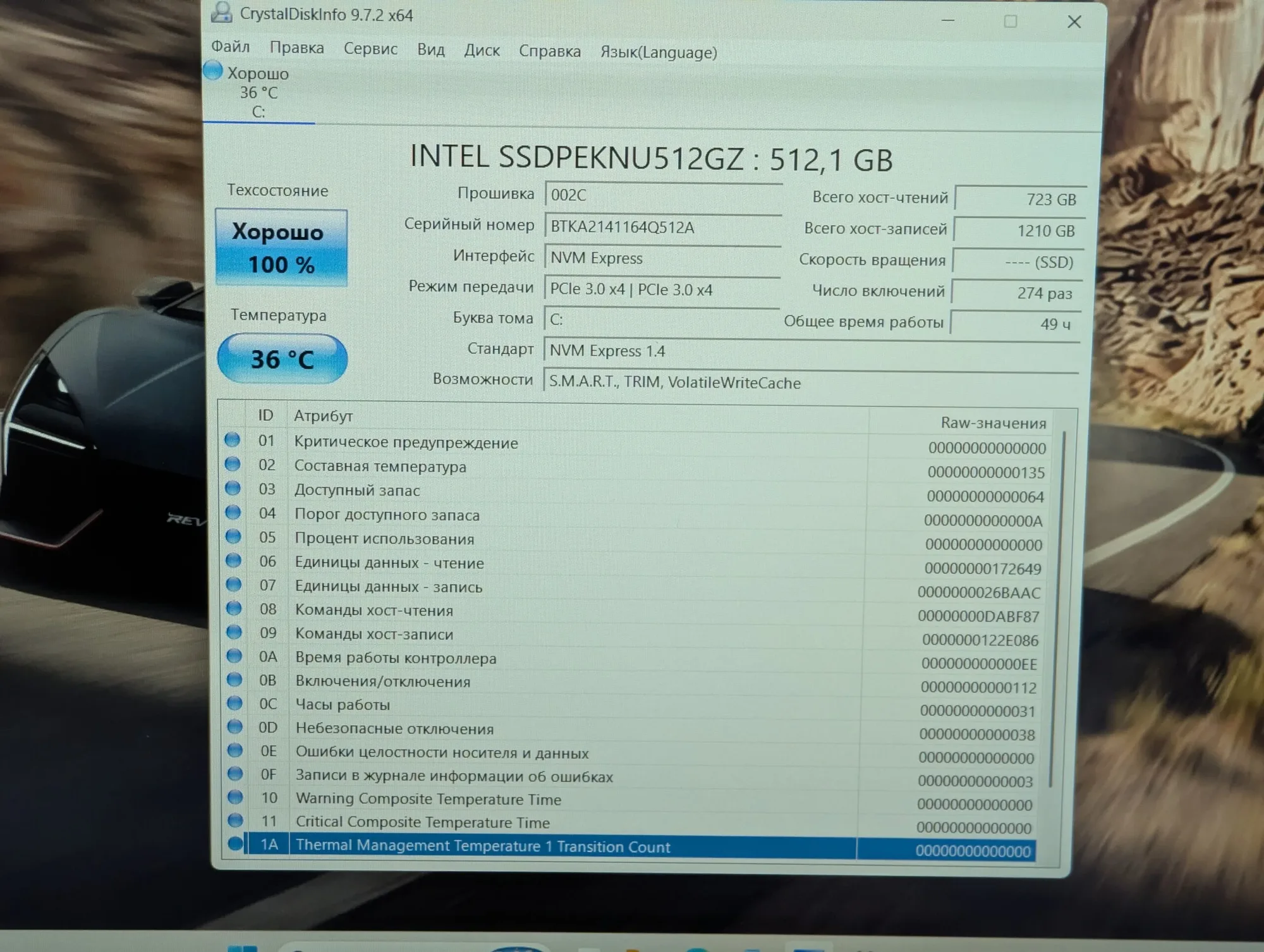Click the status orb for attribute 0E

(x=234, y=750)
